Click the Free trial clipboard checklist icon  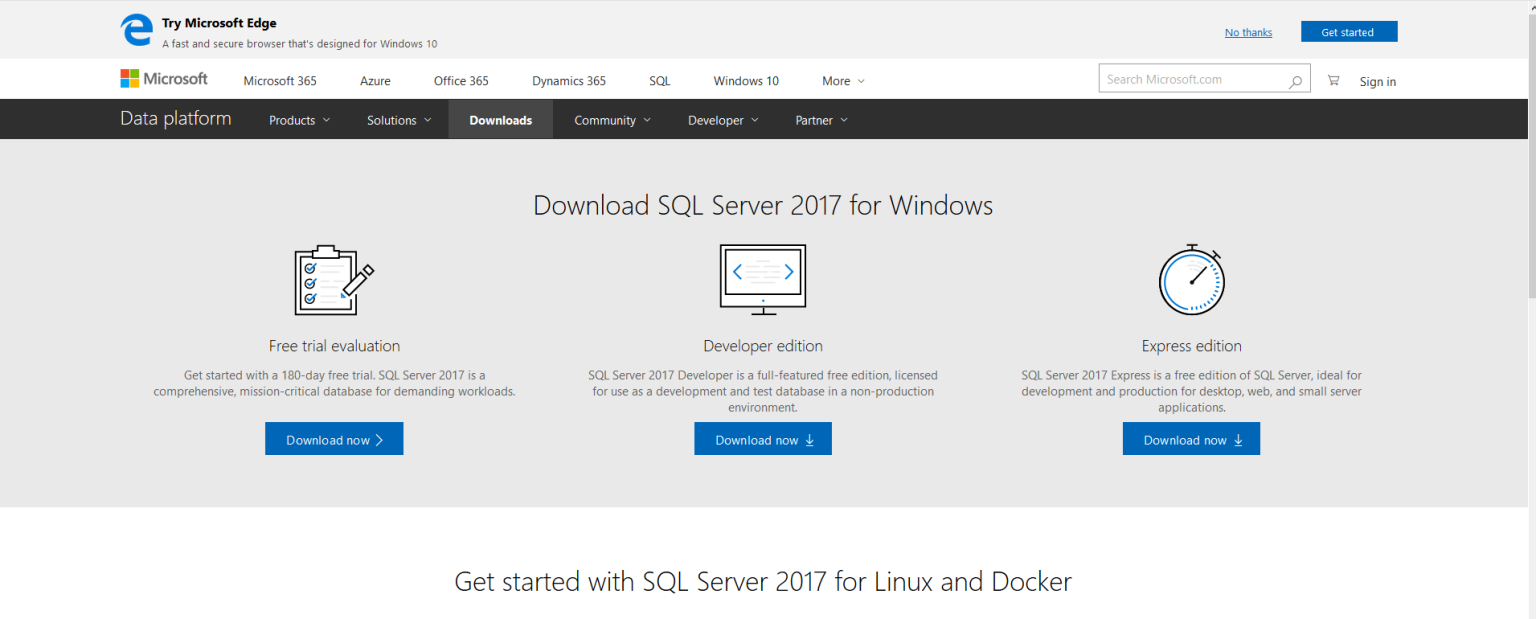tap(334, 280)
